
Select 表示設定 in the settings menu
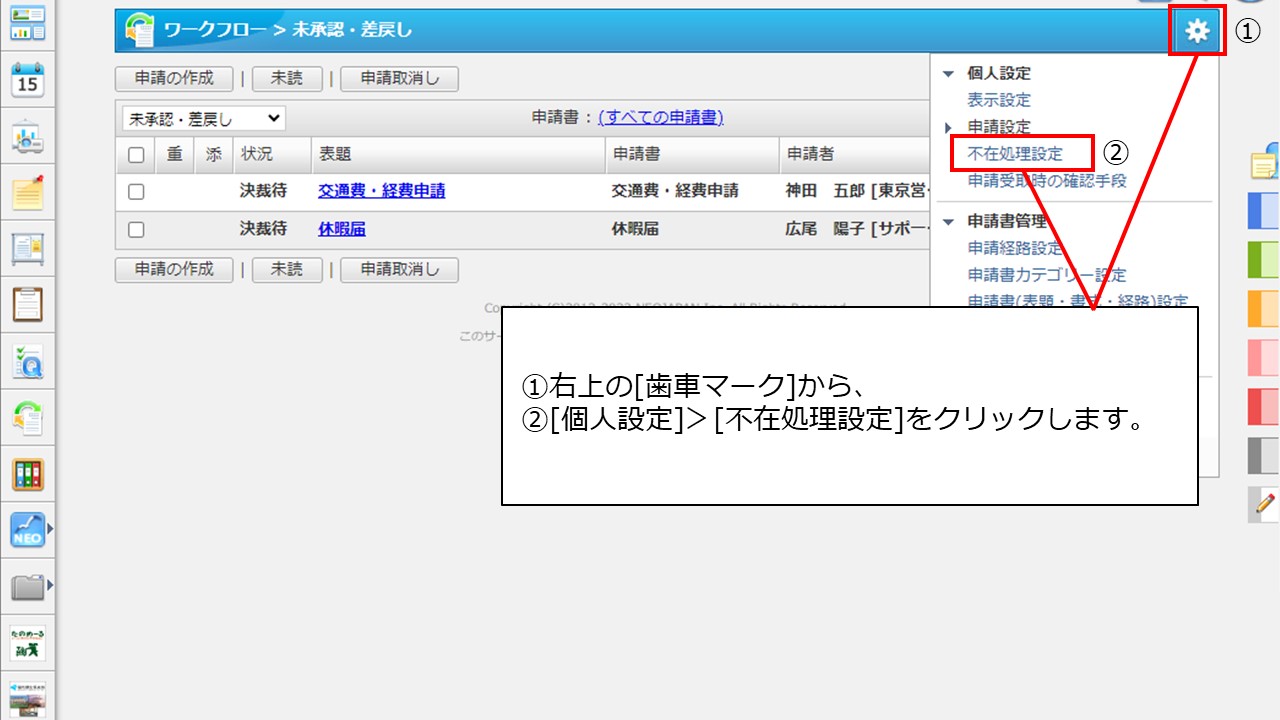point(998,100)
